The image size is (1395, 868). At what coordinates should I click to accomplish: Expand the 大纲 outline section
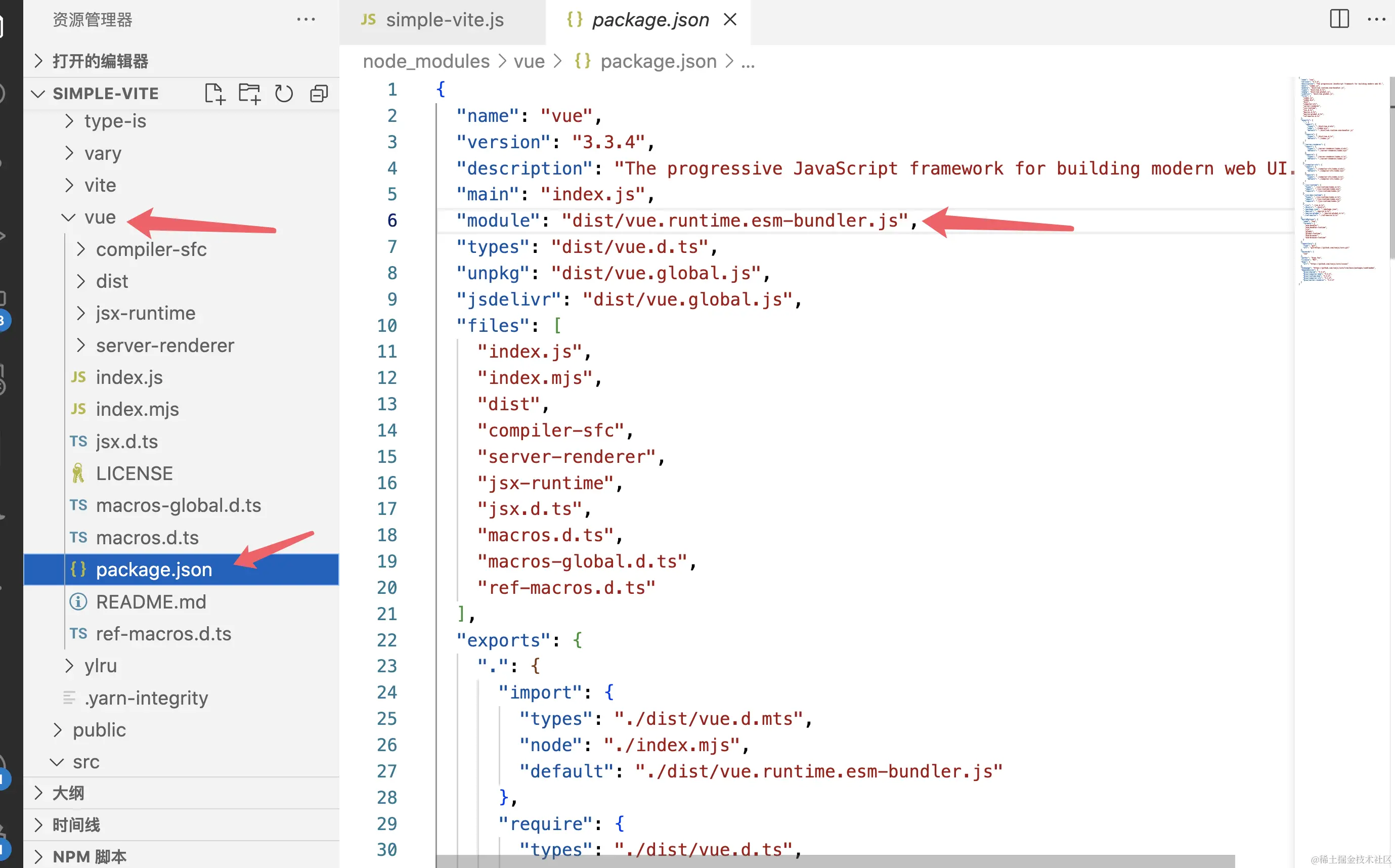click(x=182, y=793)
